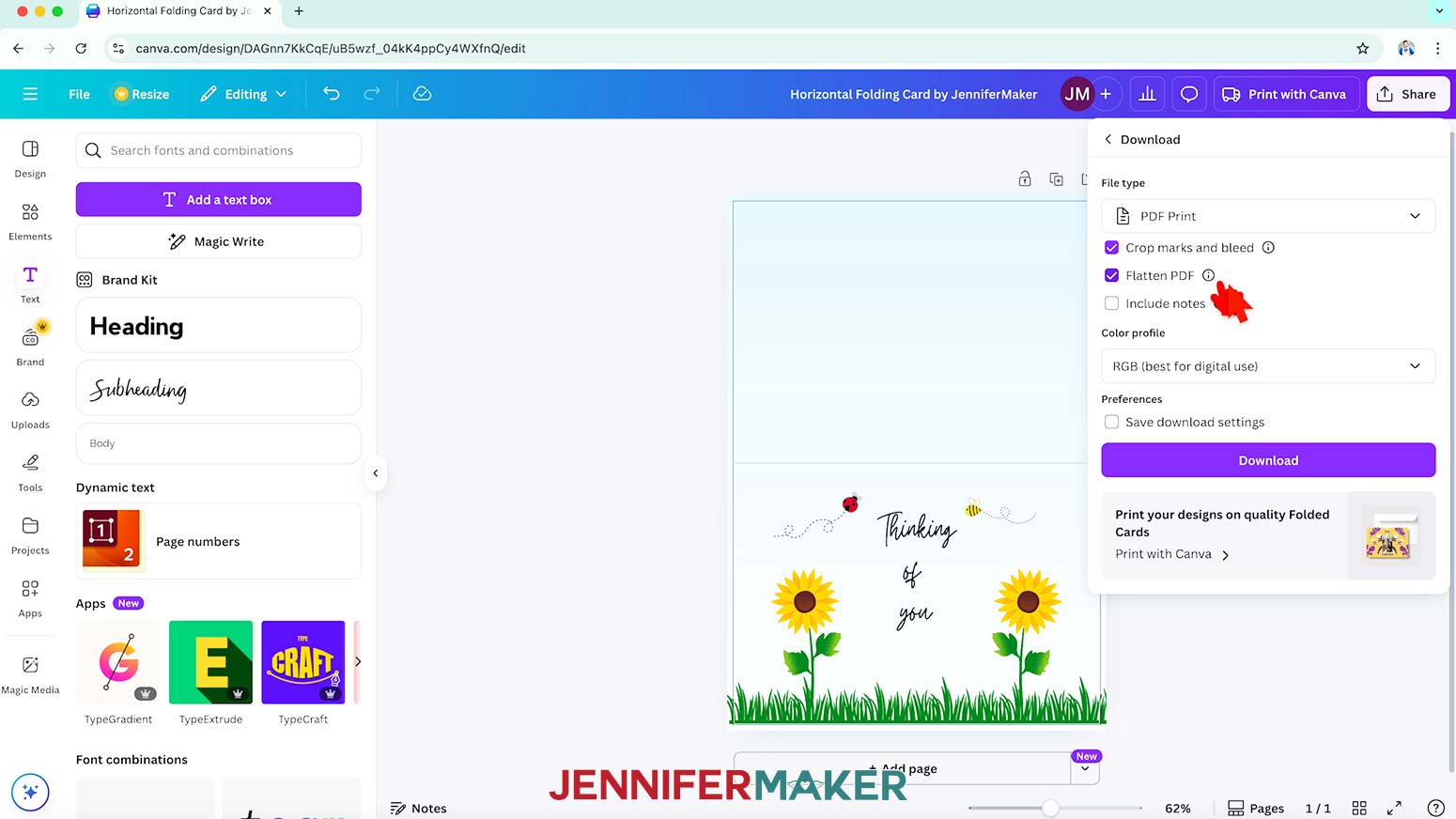Open the Canva AI assistant sparkle button
The height and width of the screenshot is (819, 1456).
30,792
